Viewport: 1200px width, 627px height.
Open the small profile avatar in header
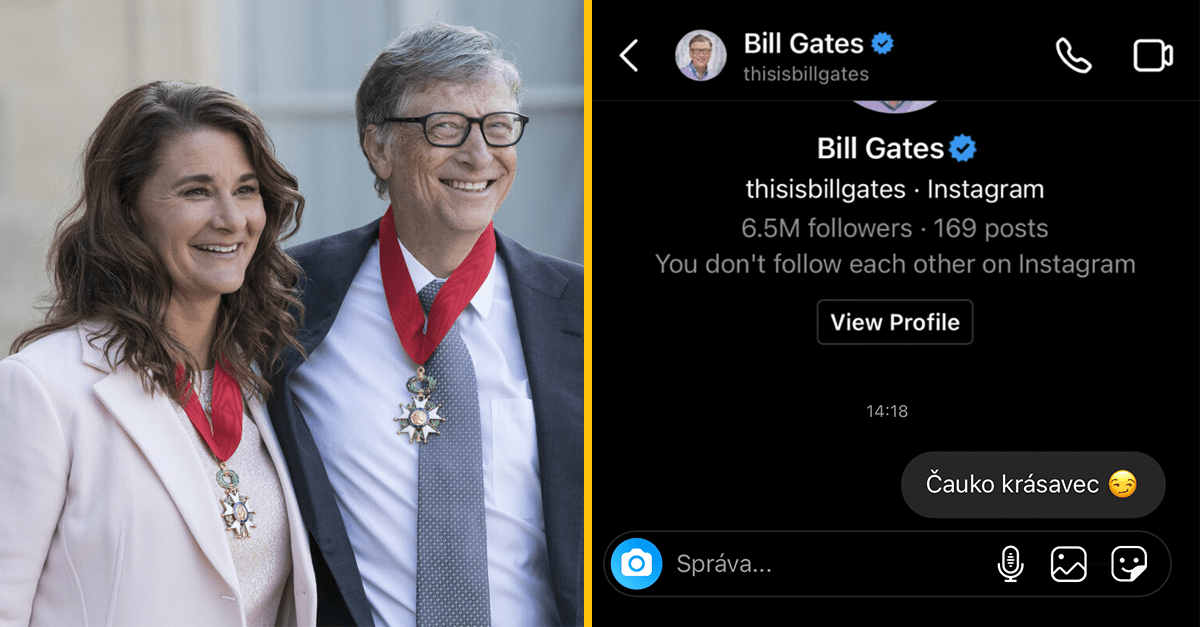pyautogui.click(x=700, y=56)
